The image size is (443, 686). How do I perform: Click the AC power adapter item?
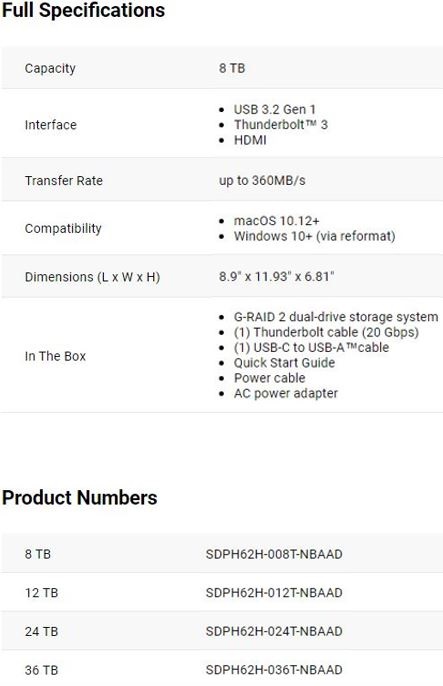point(286,393)
